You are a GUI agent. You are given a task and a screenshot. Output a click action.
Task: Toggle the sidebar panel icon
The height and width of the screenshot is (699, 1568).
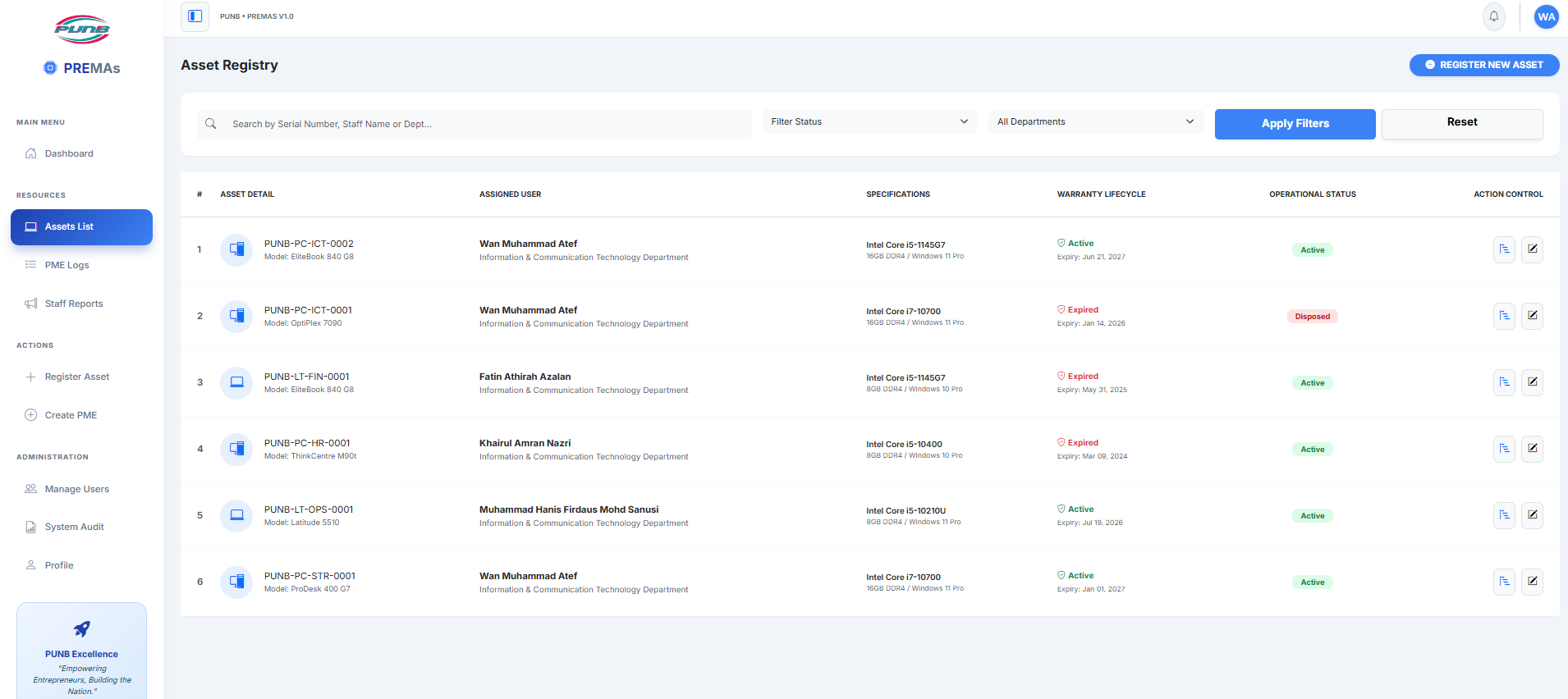click(x=195, y=16)
